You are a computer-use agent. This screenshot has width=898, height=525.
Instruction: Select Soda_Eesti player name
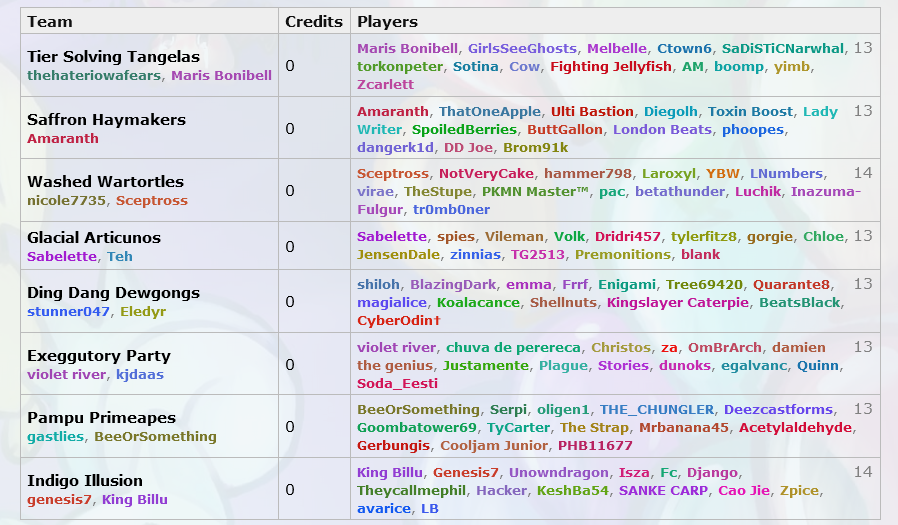click(x=397, y=383)
